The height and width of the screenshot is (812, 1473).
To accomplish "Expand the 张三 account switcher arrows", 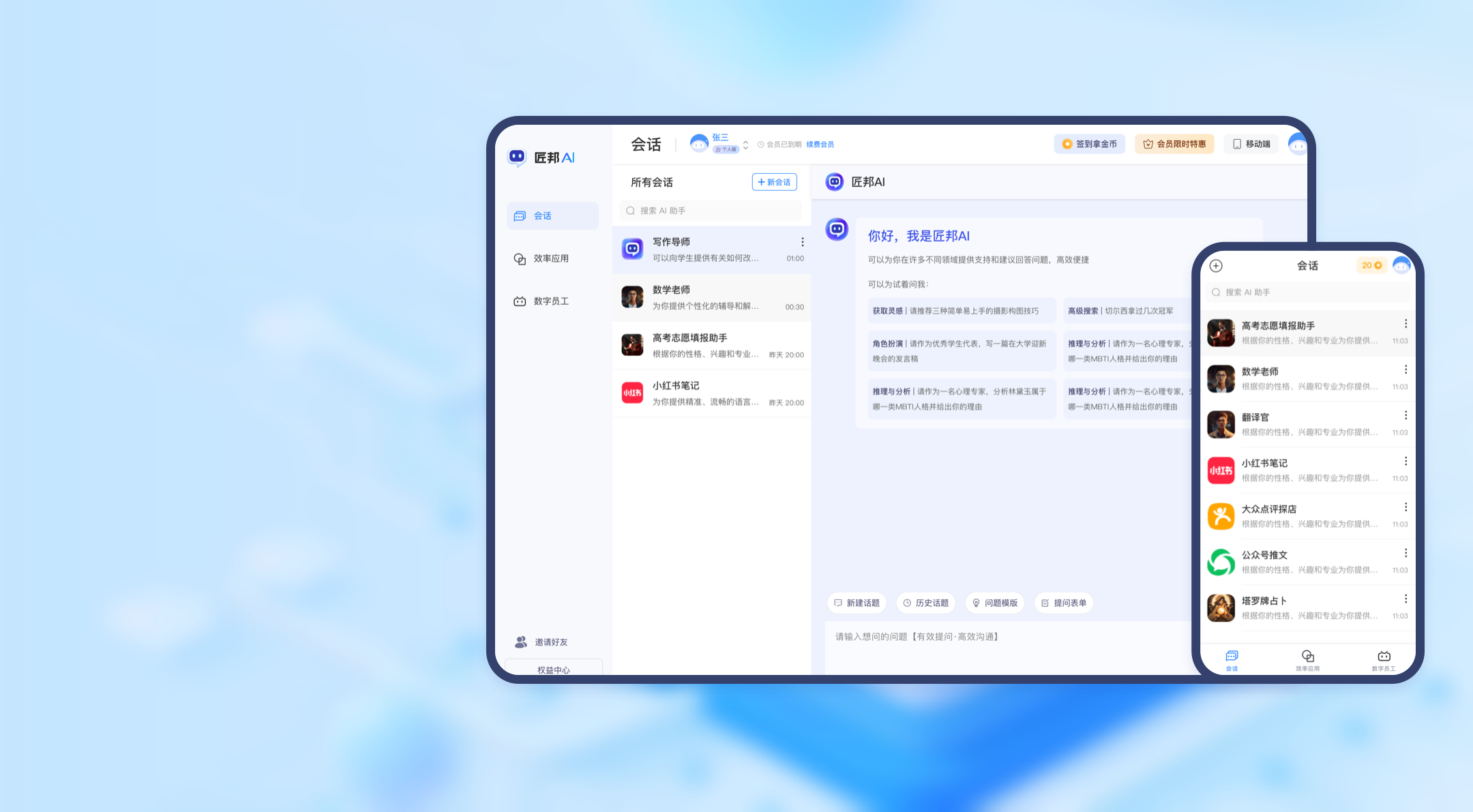I will click(x=746, y=145).
